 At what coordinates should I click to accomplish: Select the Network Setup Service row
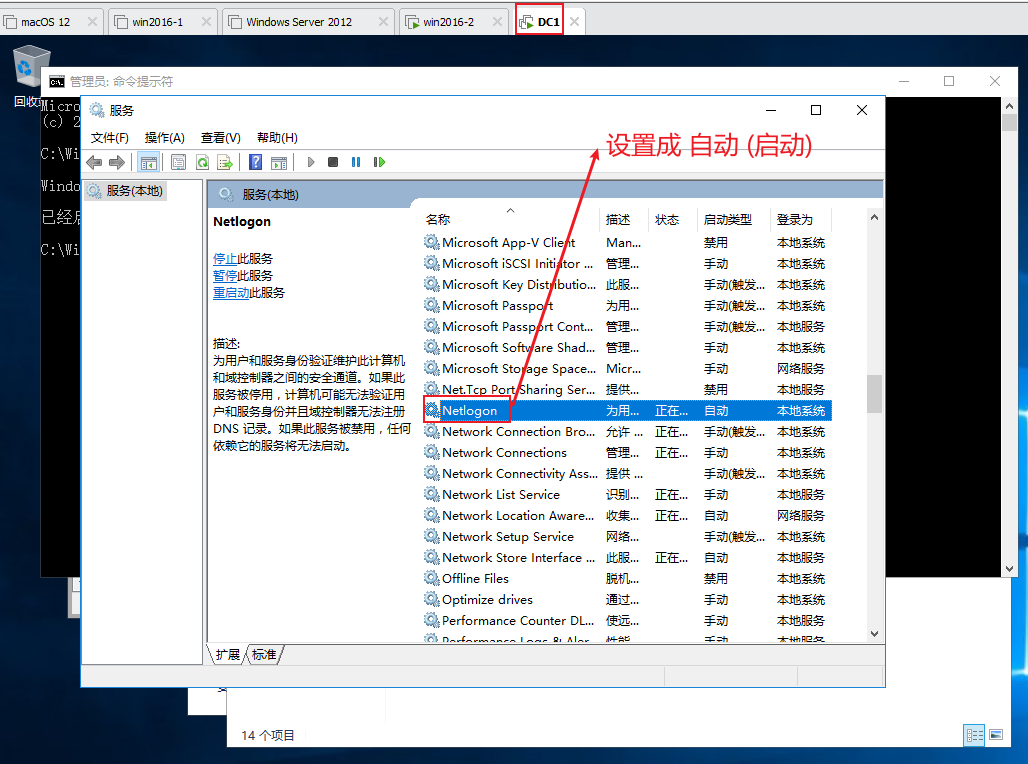click(627, 536)
